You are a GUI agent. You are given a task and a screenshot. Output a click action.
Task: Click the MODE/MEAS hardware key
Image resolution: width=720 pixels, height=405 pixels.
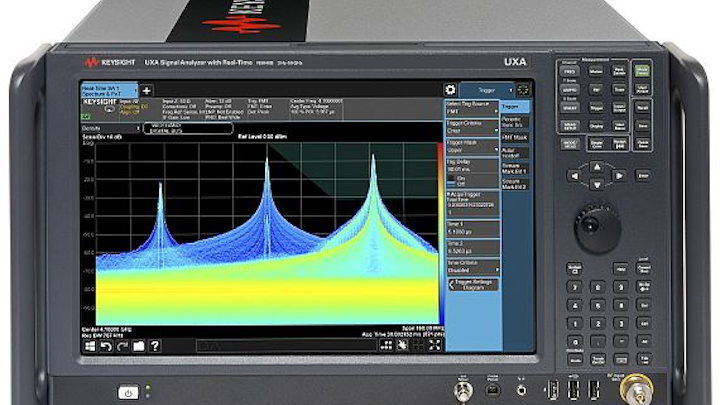coord(569,144)
